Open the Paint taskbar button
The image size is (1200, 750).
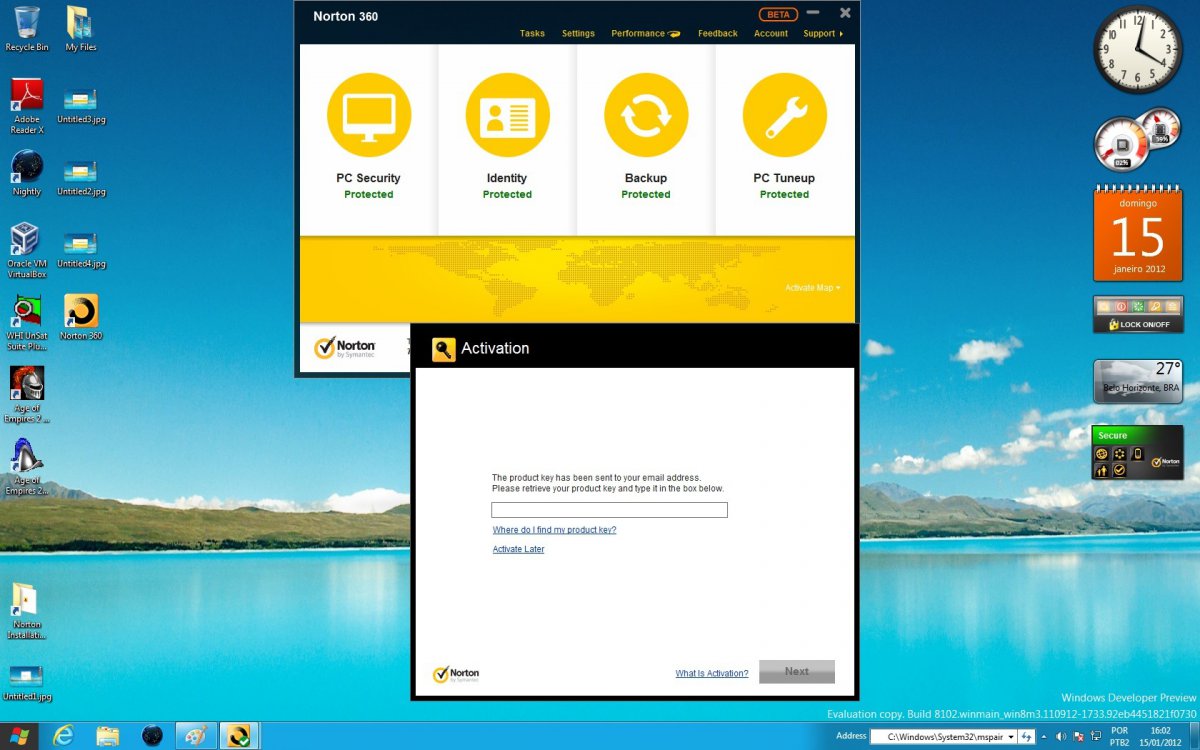[x=195, y=736]
